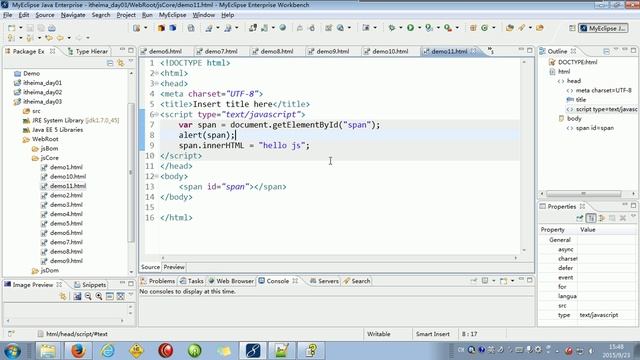This screenshot has height=360, width=640.
Task: Switch to the Source editor view
Action: tap(150, 267)
